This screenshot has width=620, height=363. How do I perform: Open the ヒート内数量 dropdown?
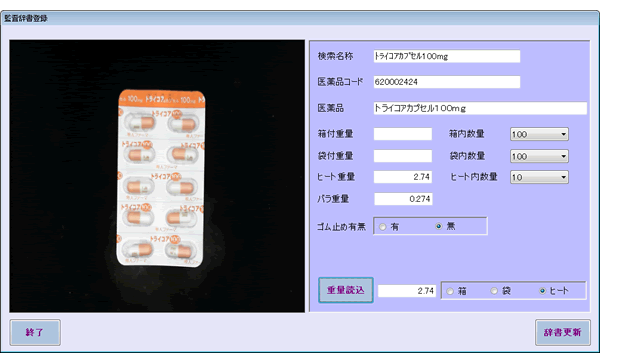pyautogui.click(x=539, y=177)
